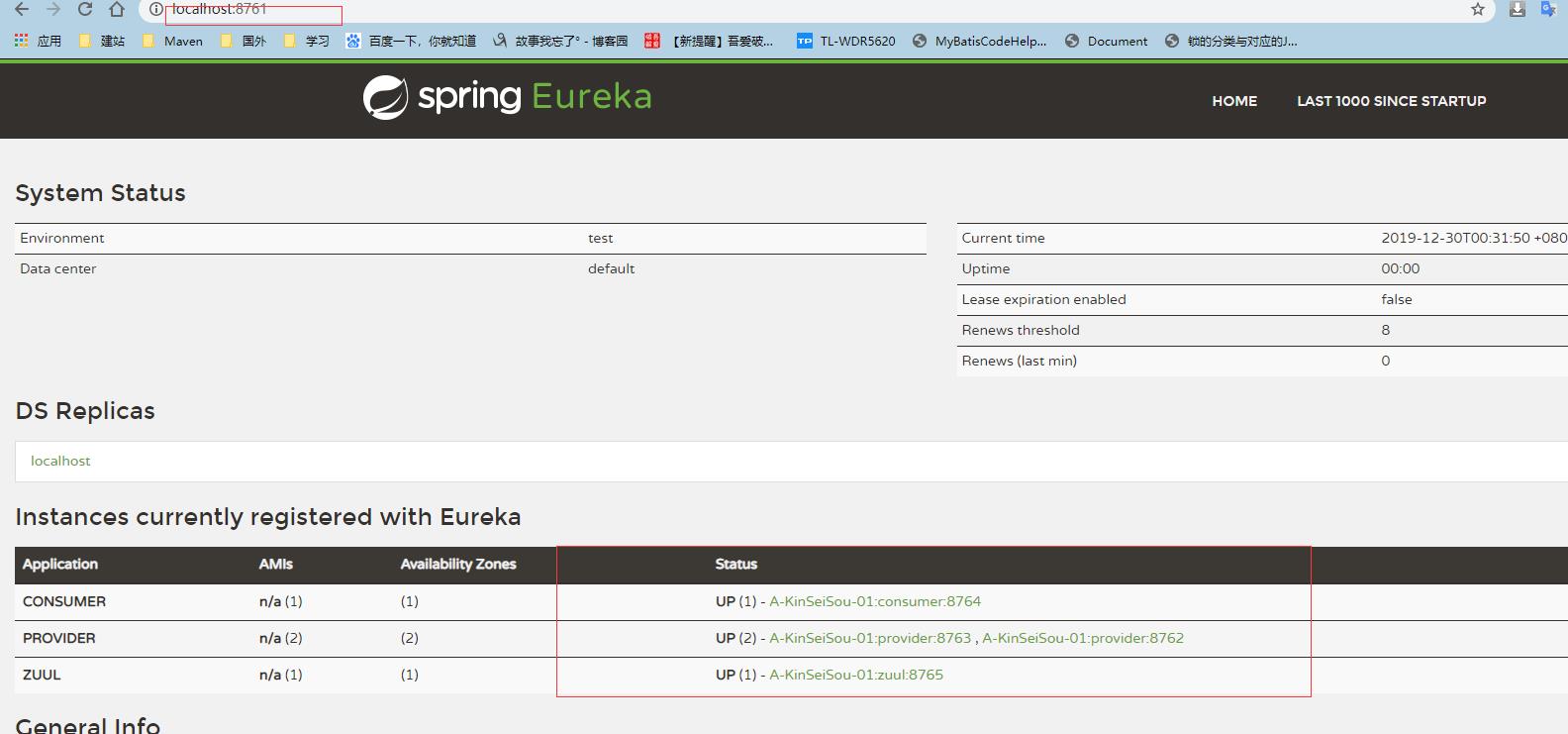Open the 【新提醒】吾爱破 bookmark
The image size is (1568, 734).
click(709, 41)
